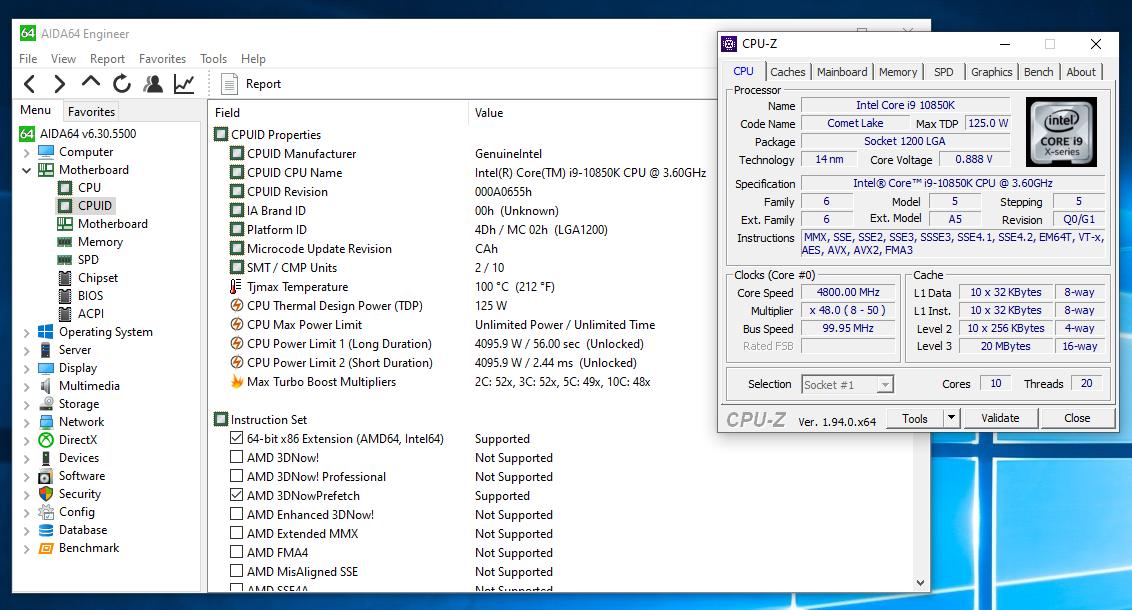1132x610 pixels.
Task: Click the Report page icon in toolbar
Action: [229, 84]
